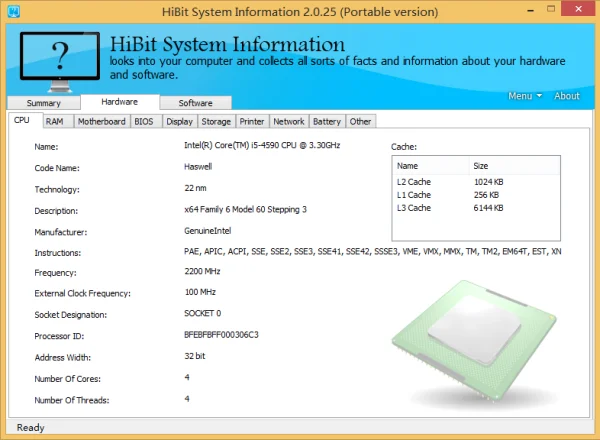Open the BIOS sub-tab

tap(144, 122)
